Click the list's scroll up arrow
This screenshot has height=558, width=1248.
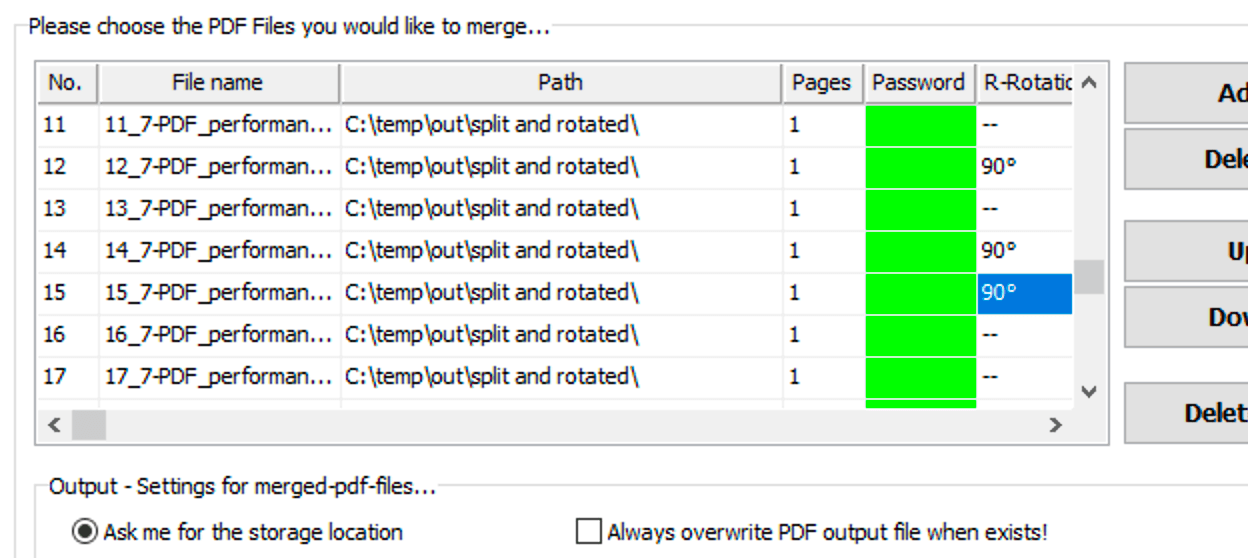pos(1089,82)
